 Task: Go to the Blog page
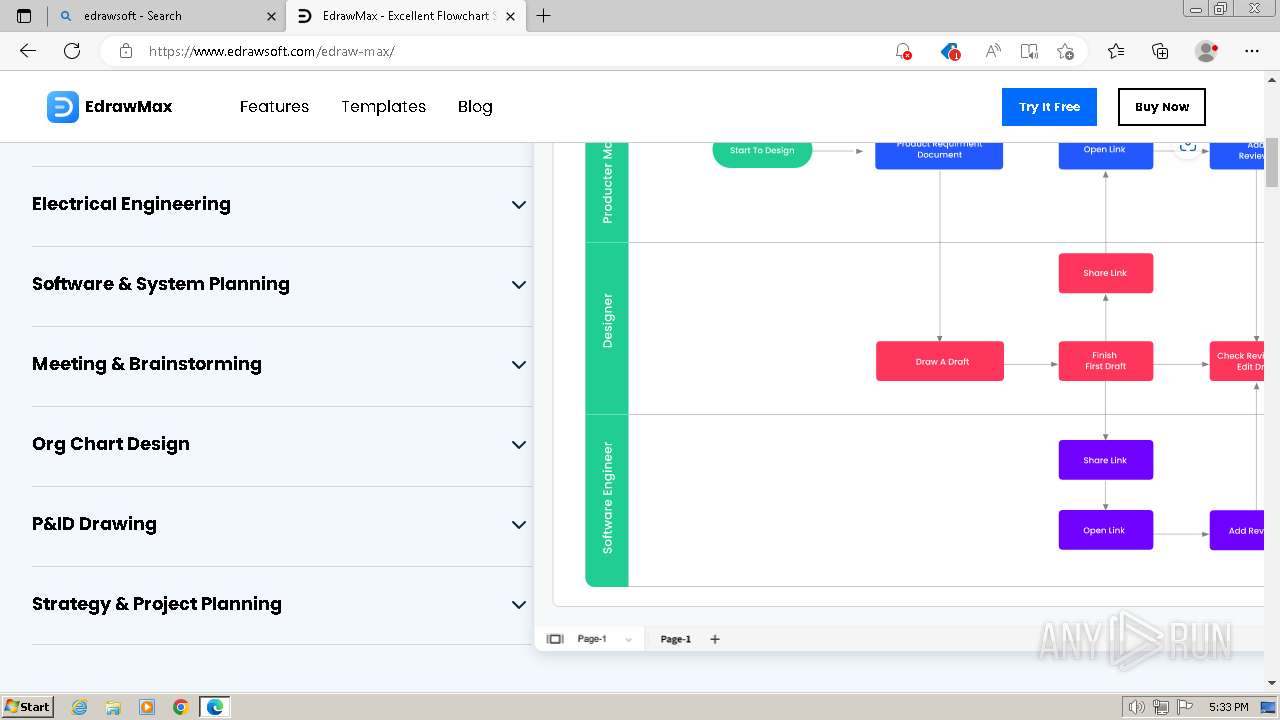tap(475, 106)
